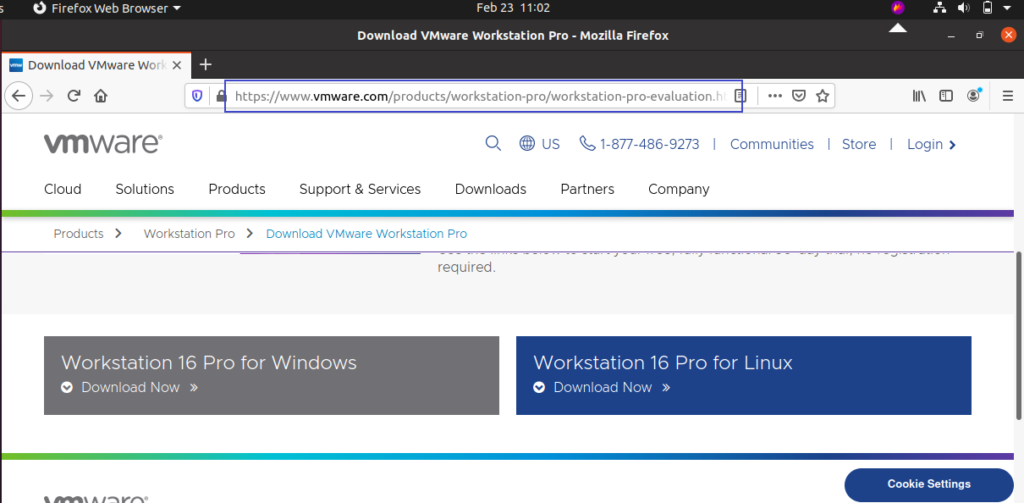This screenshot has width=1024, height=503.
Task: Close the Download VMware Workstation tab
Action: click(x=178, y=65)
